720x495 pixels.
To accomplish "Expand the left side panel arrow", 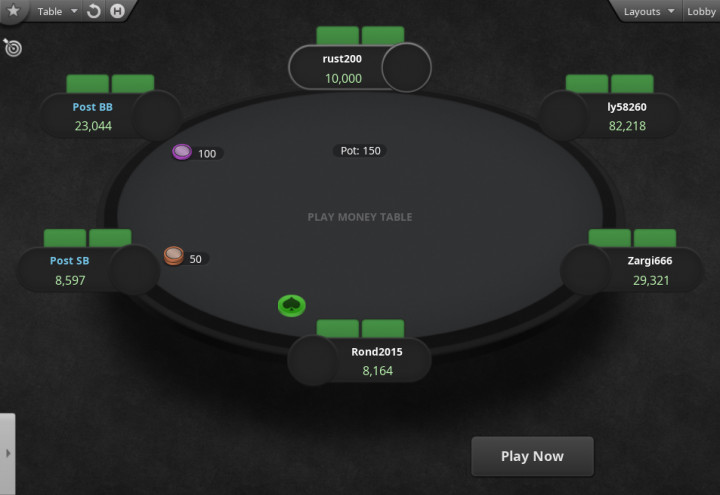I will [8, 453].
